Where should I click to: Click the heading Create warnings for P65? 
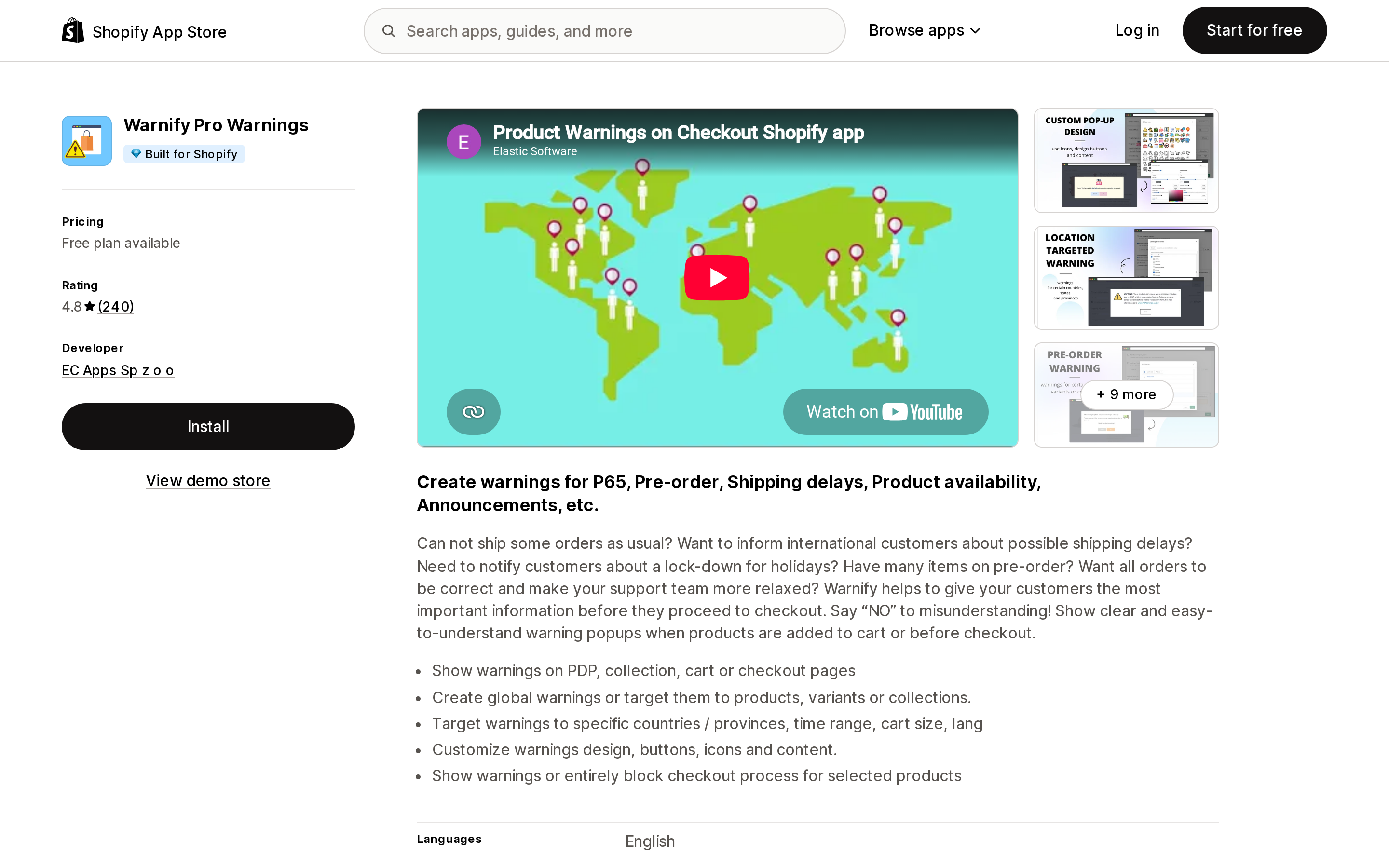(728, 493)
